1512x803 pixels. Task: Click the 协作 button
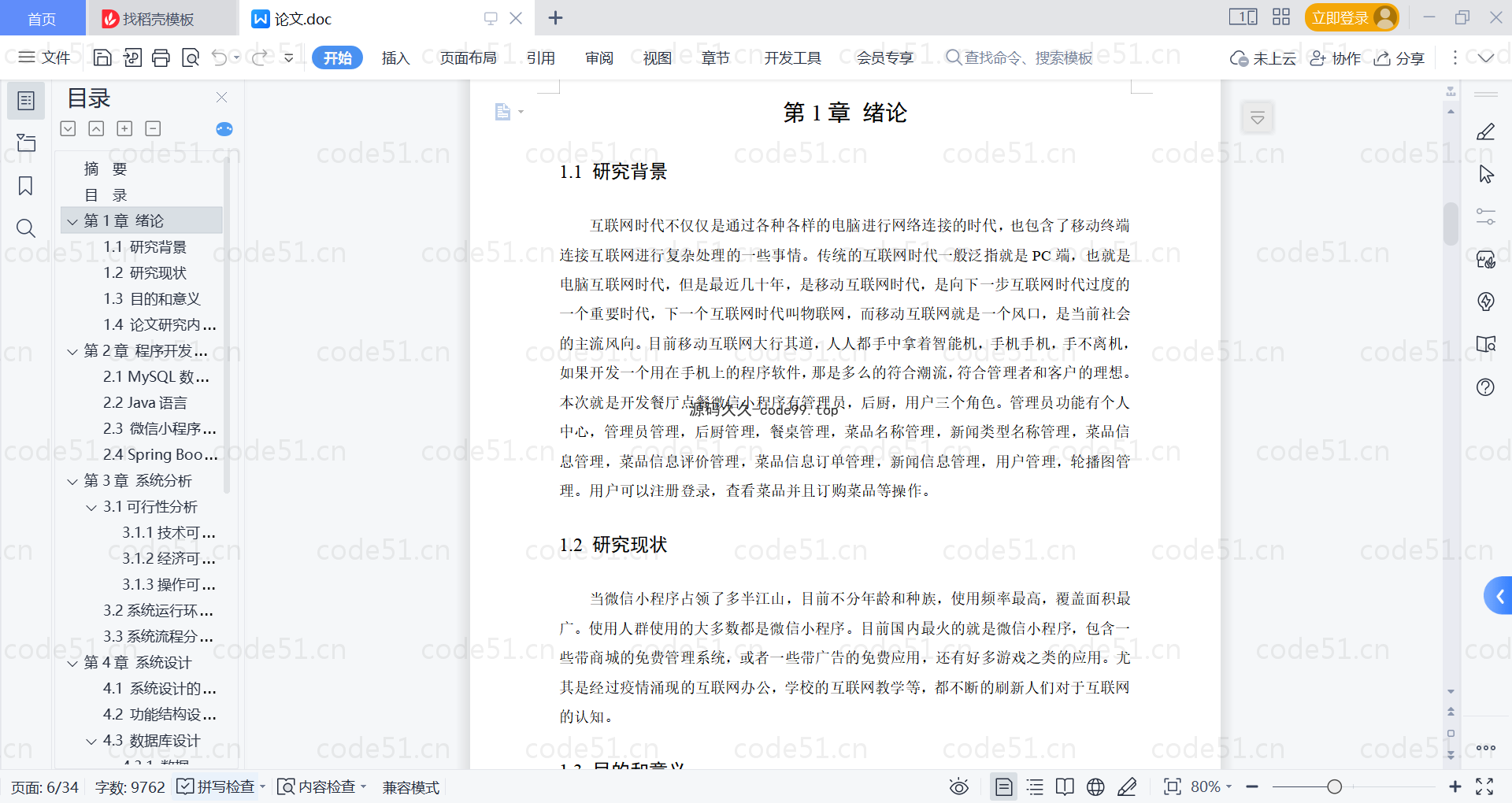pyautogui.click(x=1336, y=58)
